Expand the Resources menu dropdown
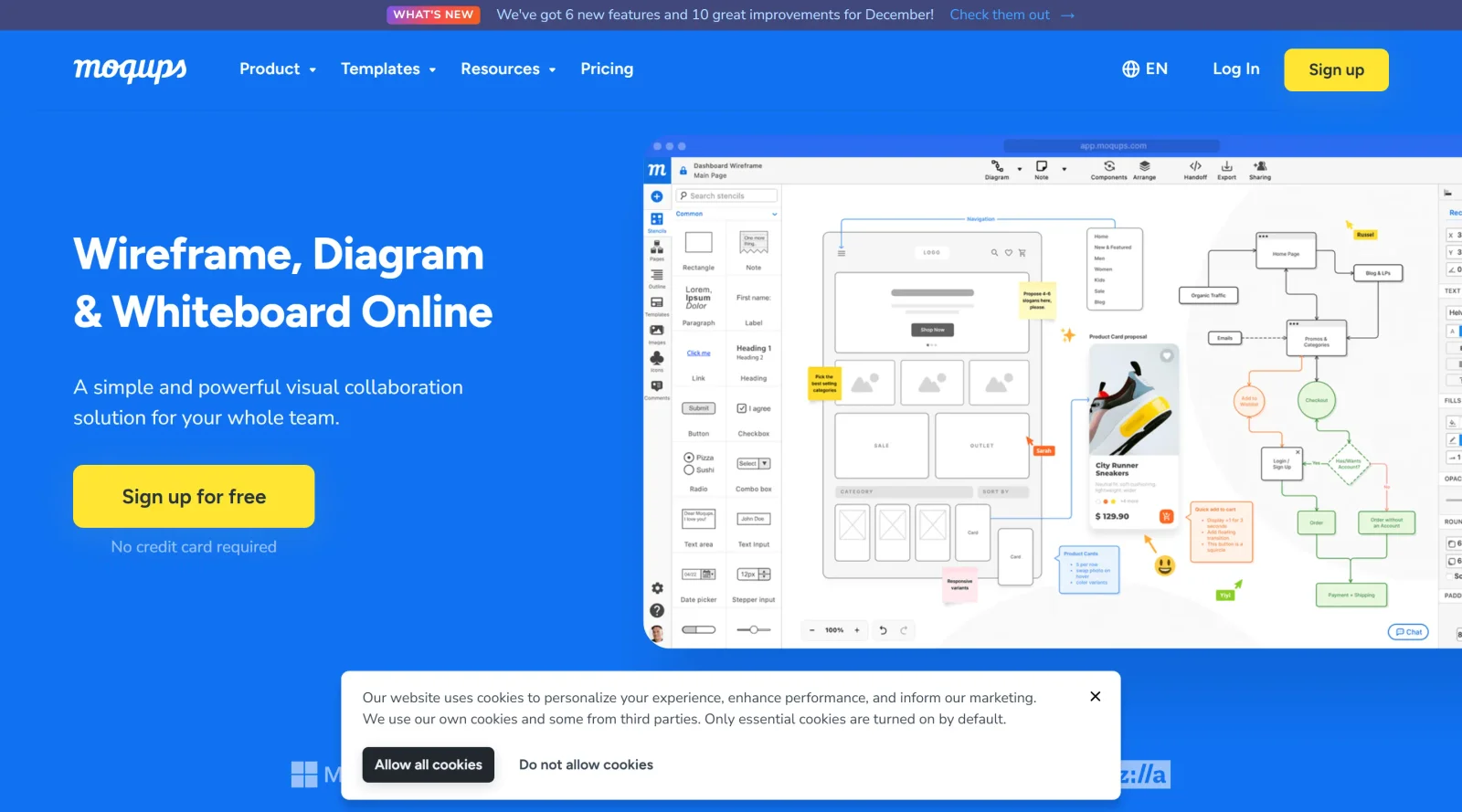Viewport: 1462px width, 812px height. pos(508,69)
